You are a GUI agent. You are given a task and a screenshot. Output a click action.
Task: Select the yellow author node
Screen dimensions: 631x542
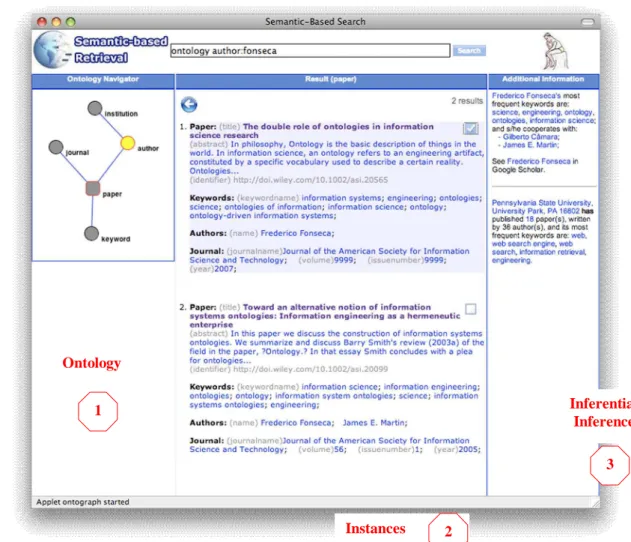point(128,143)
